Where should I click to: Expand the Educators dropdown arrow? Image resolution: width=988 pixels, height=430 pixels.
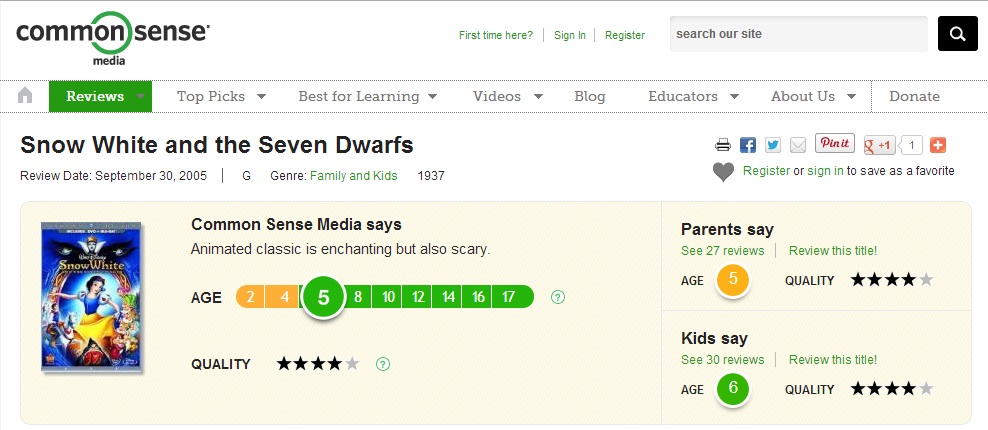[x=735, y=97]
